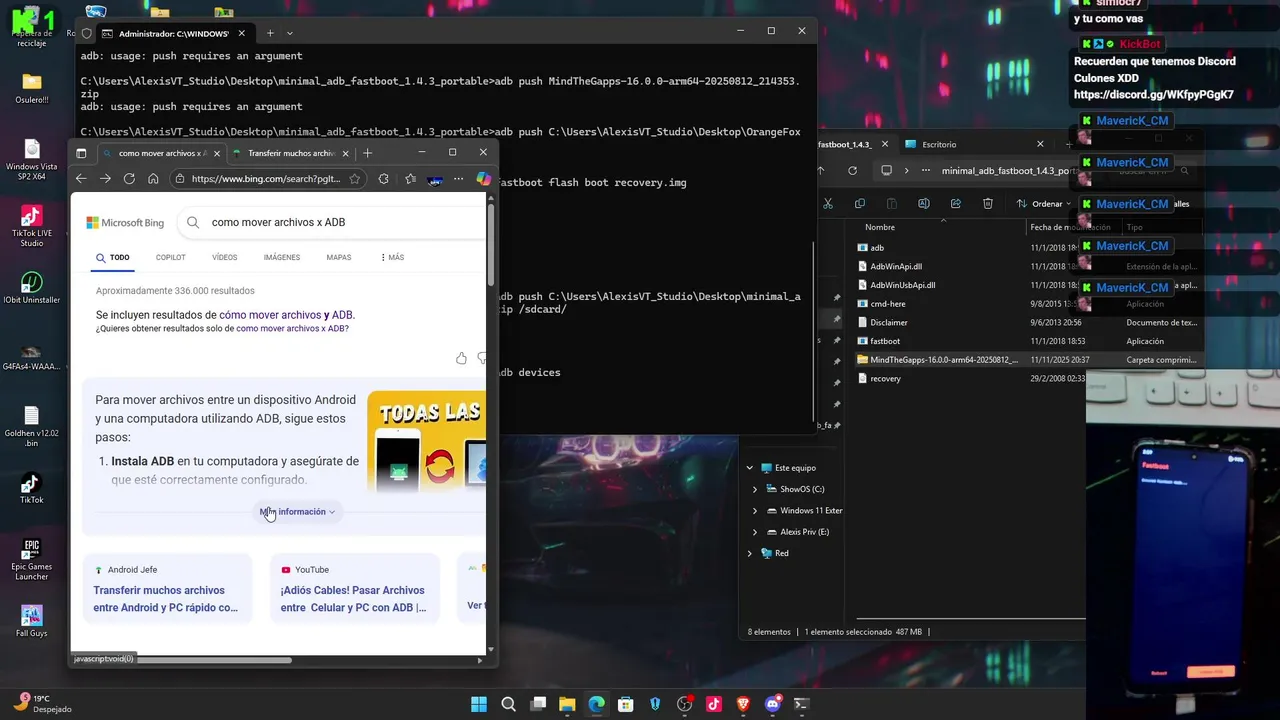Open YouTube result ¡Adiós Cables! Pasar Archivos
1280x720 pixels.
coord(354,598)
